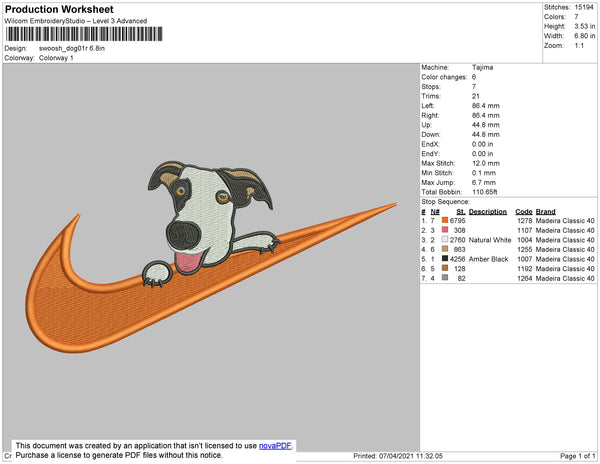This screenshot has width=600, height=464.
Task: Click the stitch count 6795 in row 1
Action: click(x=458, y=221)
